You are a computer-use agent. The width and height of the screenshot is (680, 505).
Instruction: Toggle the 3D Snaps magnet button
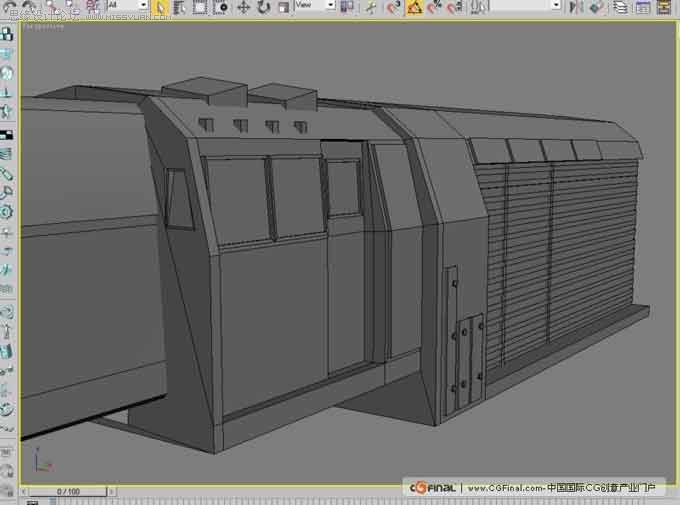(394, 7)
